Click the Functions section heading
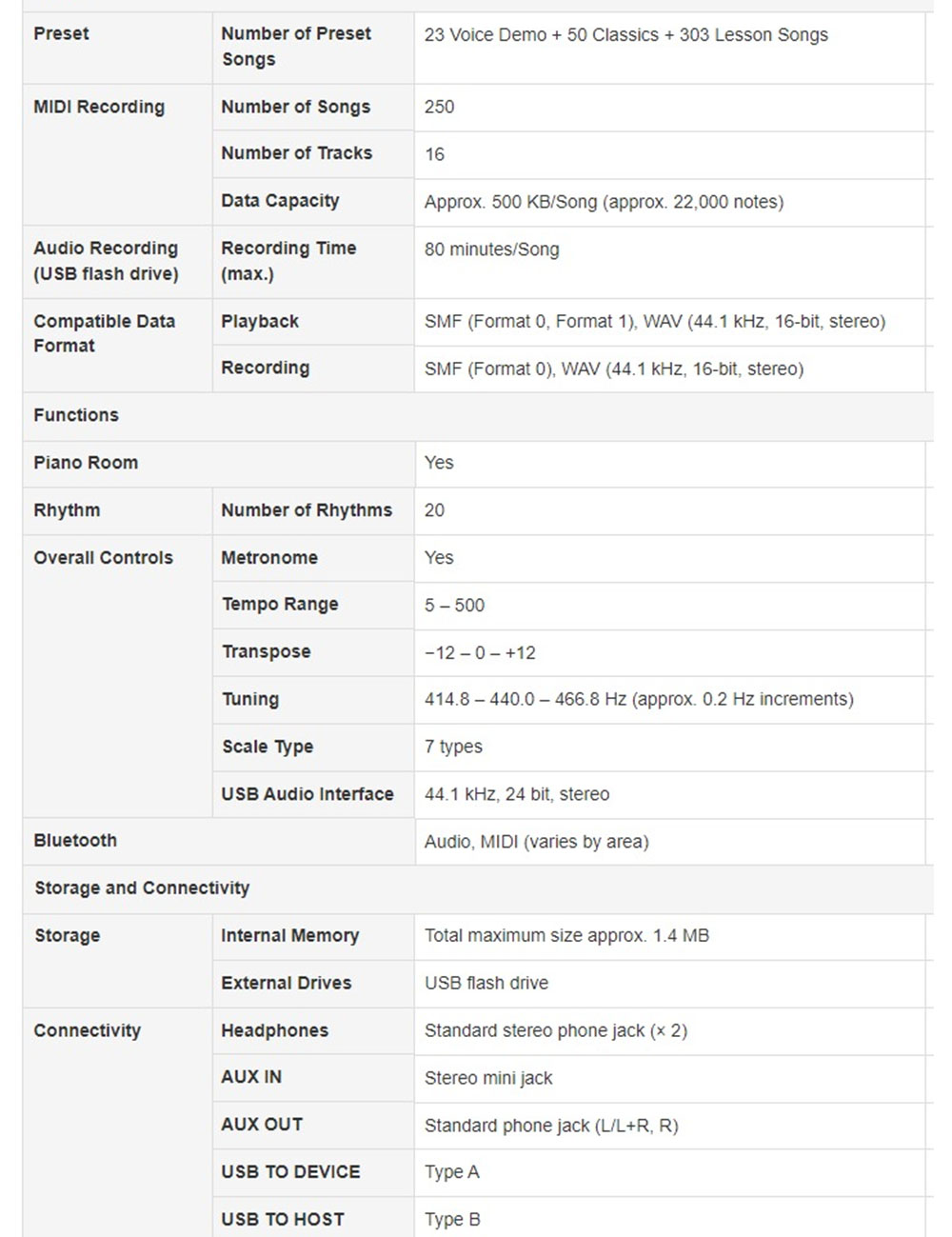 pos(76,415)
